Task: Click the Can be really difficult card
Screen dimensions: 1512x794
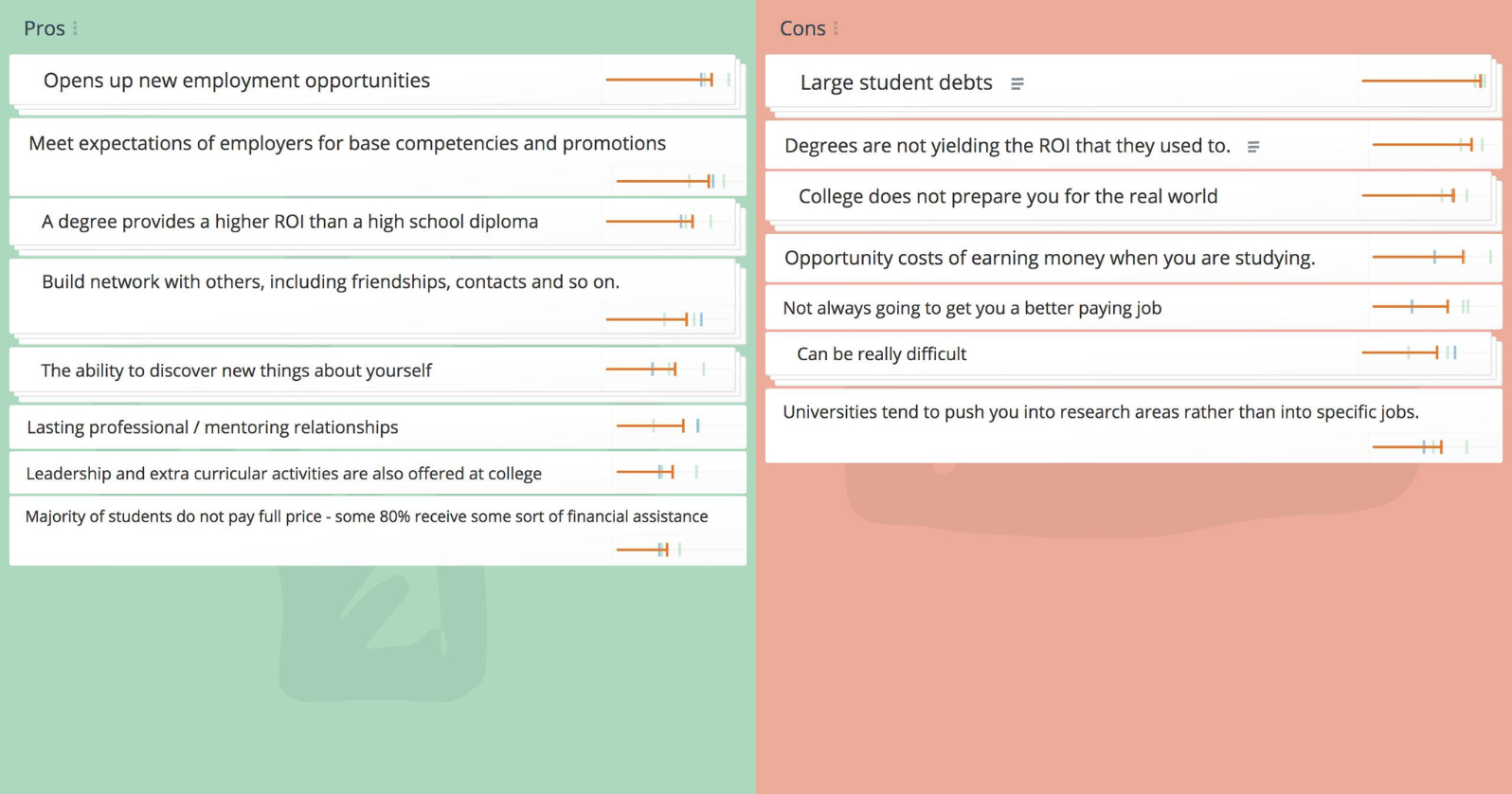Action: (881, 353)
